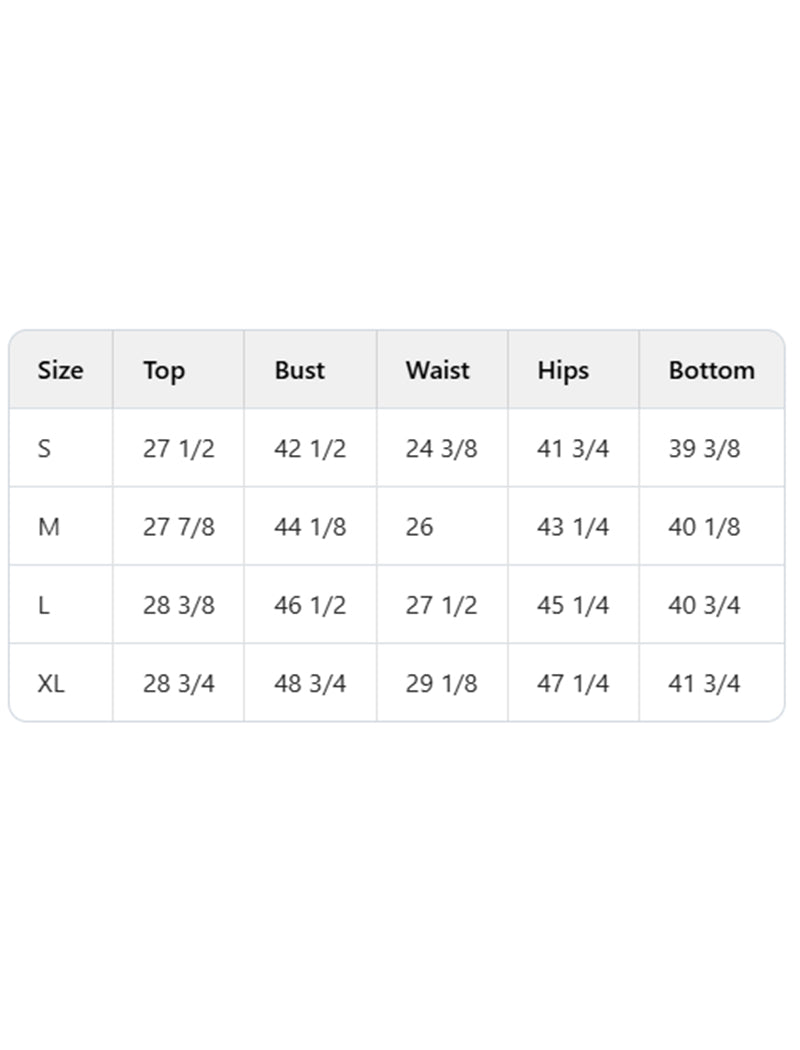Click the Top column header
The image size is (800, 1050).
(x=164, y=370)
